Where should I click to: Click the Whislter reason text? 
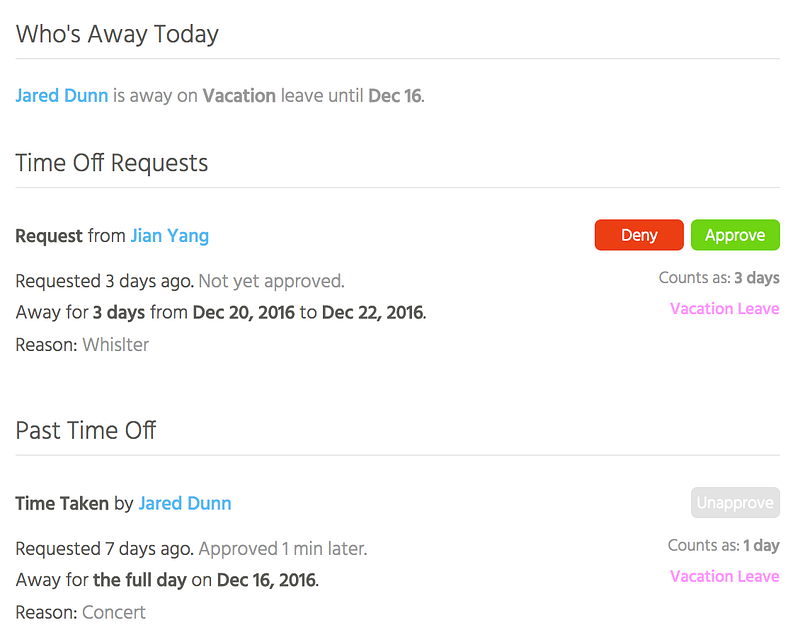[115, 344]
